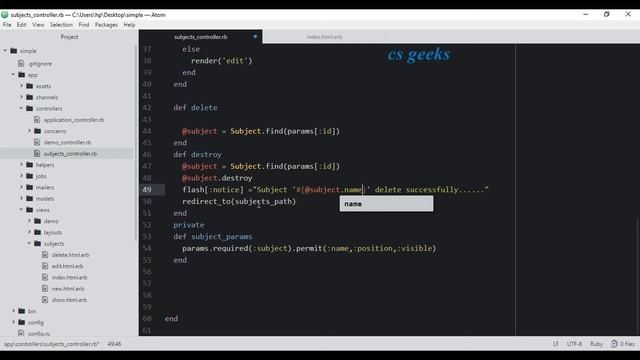Expand the channels folder chevron

point(22,97)
